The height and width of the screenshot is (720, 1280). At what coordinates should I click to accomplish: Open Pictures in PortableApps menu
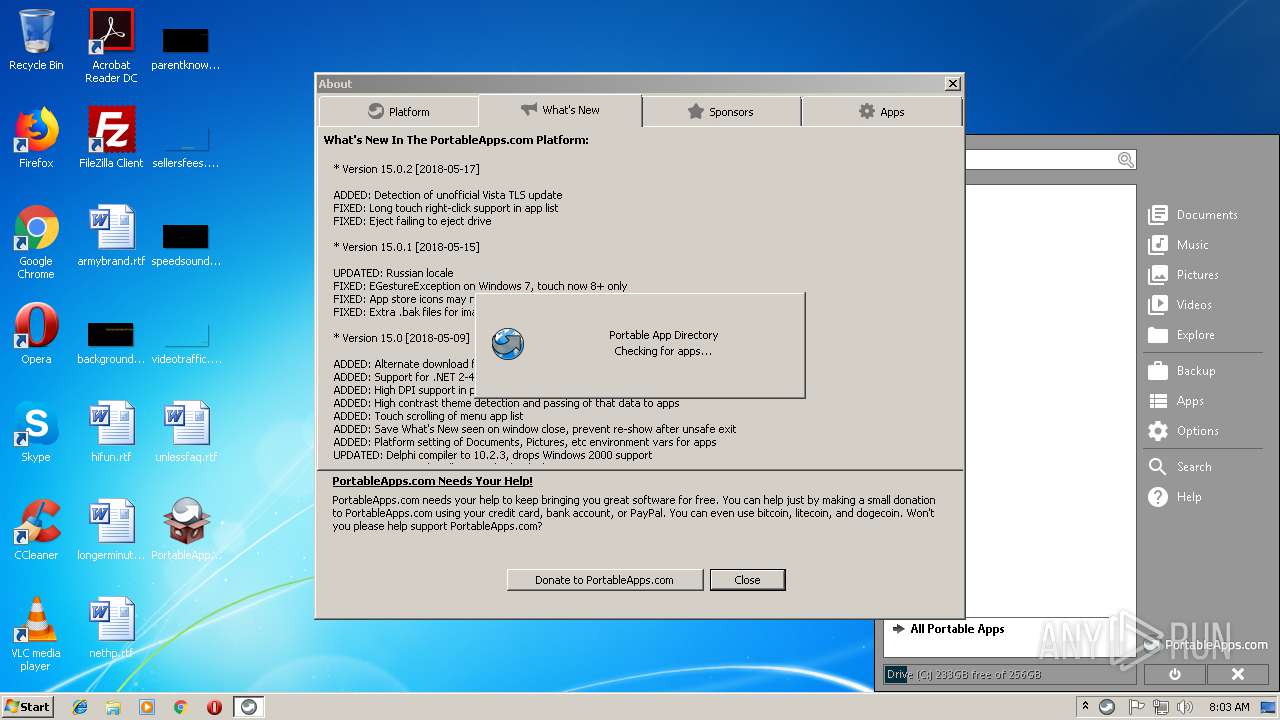1183,275
